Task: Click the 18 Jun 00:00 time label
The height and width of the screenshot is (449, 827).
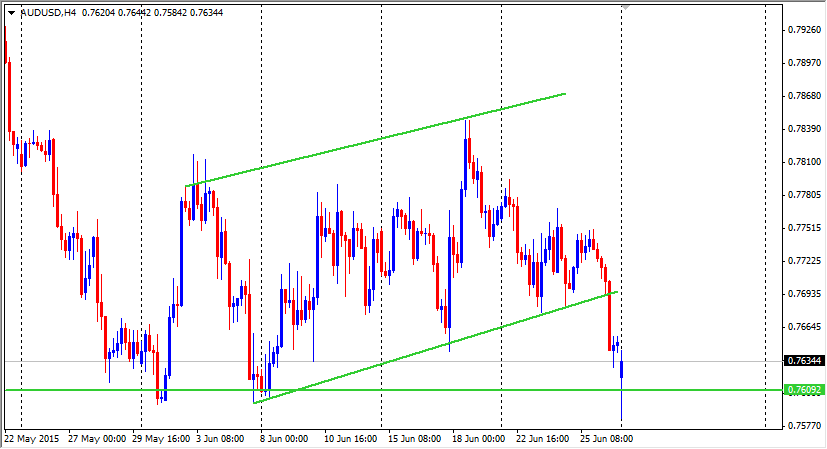Action: pyautogui.click(x=478, y=439)
